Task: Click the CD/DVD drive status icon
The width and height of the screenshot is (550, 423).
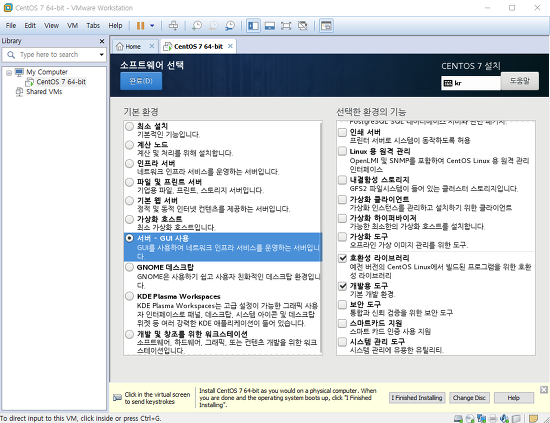Action: 470,418
